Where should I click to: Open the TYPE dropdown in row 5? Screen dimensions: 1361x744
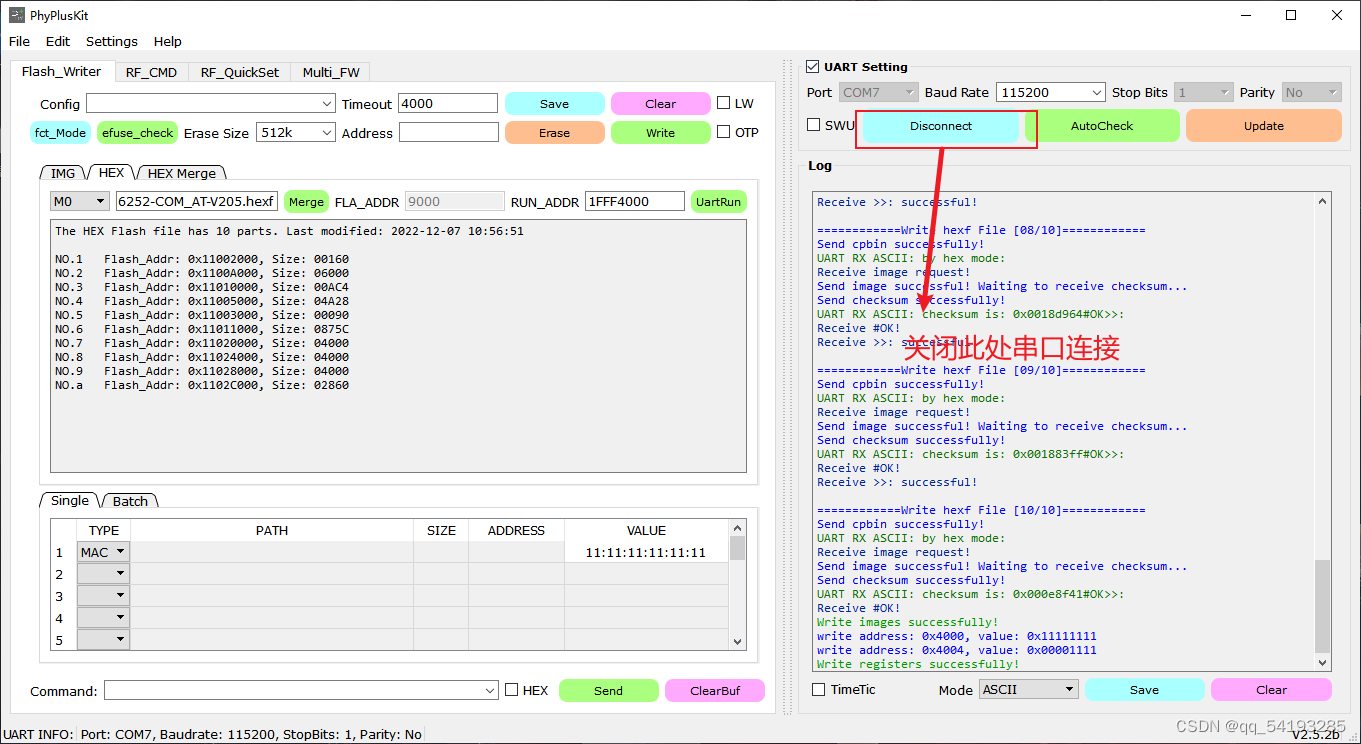[104, 640]
